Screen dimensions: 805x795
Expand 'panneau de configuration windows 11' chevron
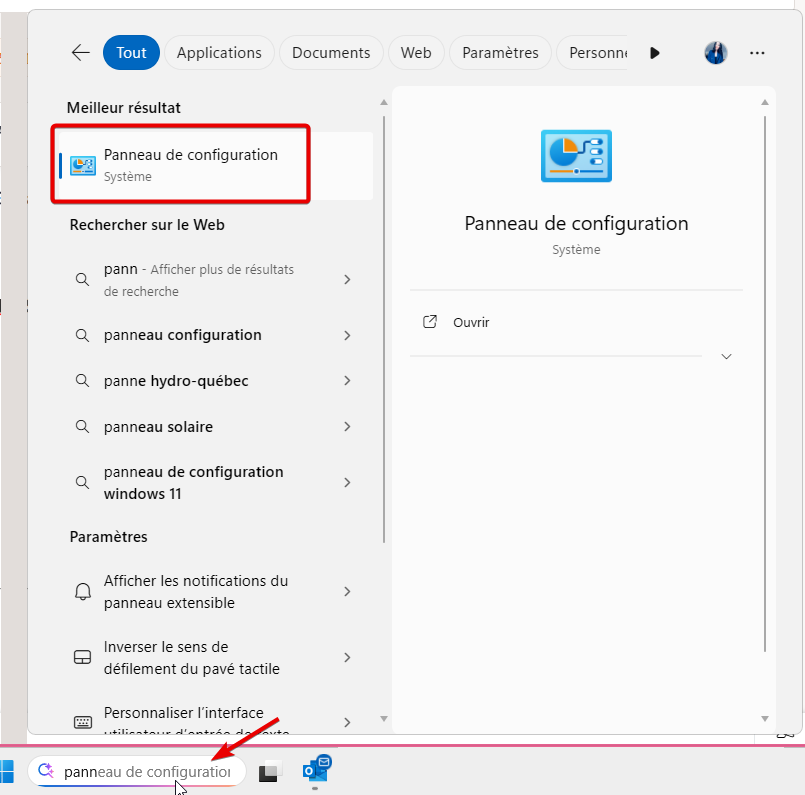[347, 482]
